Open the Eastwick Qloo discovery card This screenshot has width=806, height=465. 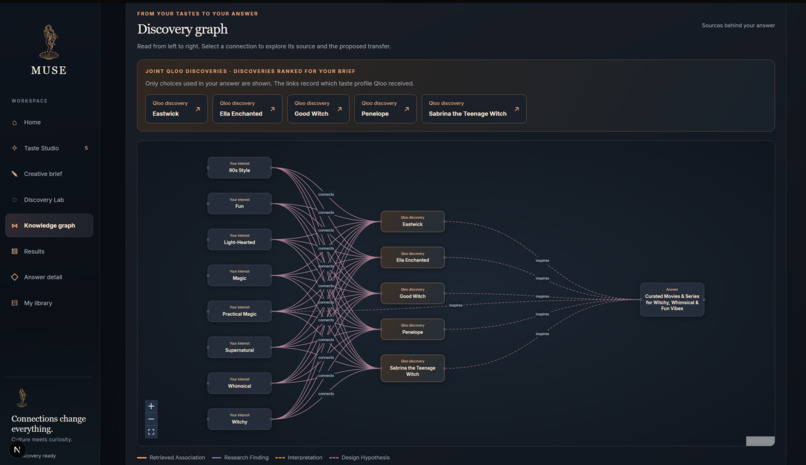click(x=176, y=108)
